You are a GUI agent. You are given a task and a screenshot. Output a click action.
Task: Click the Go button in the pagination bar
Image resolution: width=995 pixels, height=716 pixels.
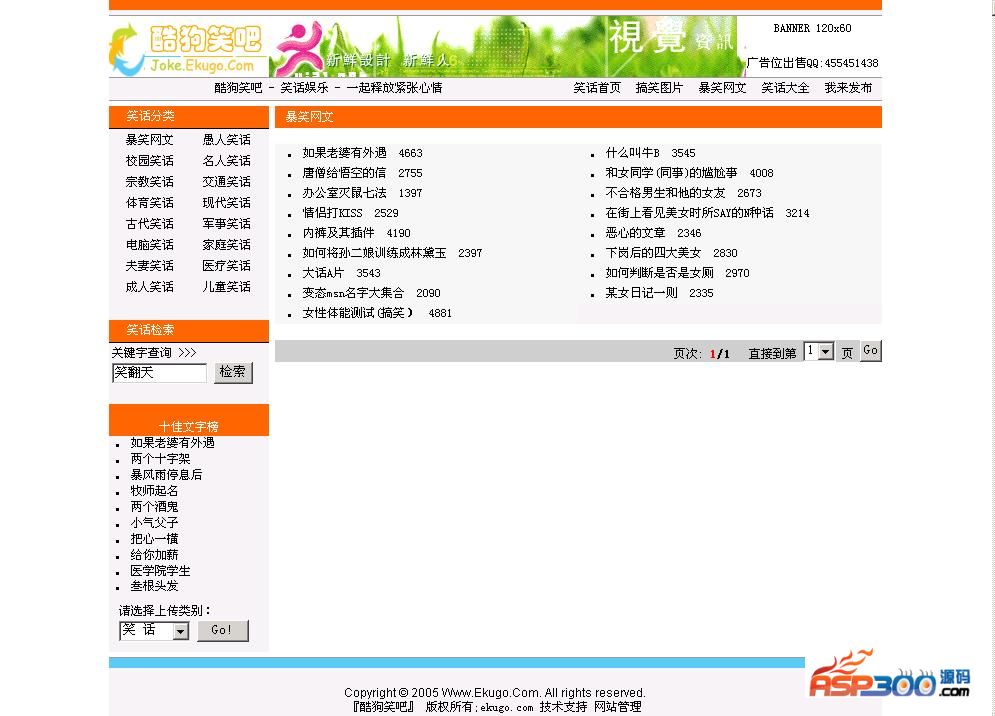tap(871, 351)
